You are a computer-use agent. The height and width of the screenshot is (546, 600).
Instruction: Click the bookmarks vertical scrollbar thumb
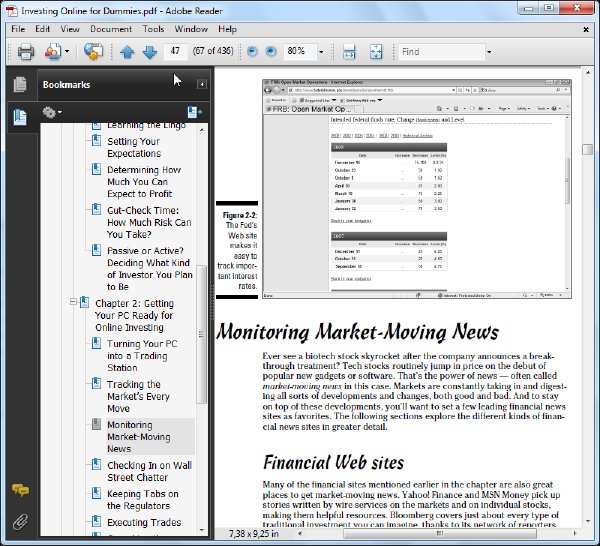pos(202,334)
